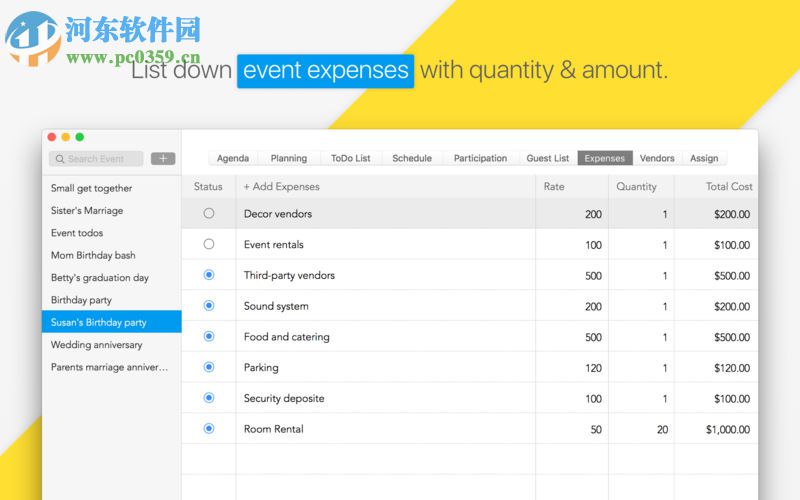The image size is (800, 500).
Task: Click the Total Cost column header
Action: 729,187
